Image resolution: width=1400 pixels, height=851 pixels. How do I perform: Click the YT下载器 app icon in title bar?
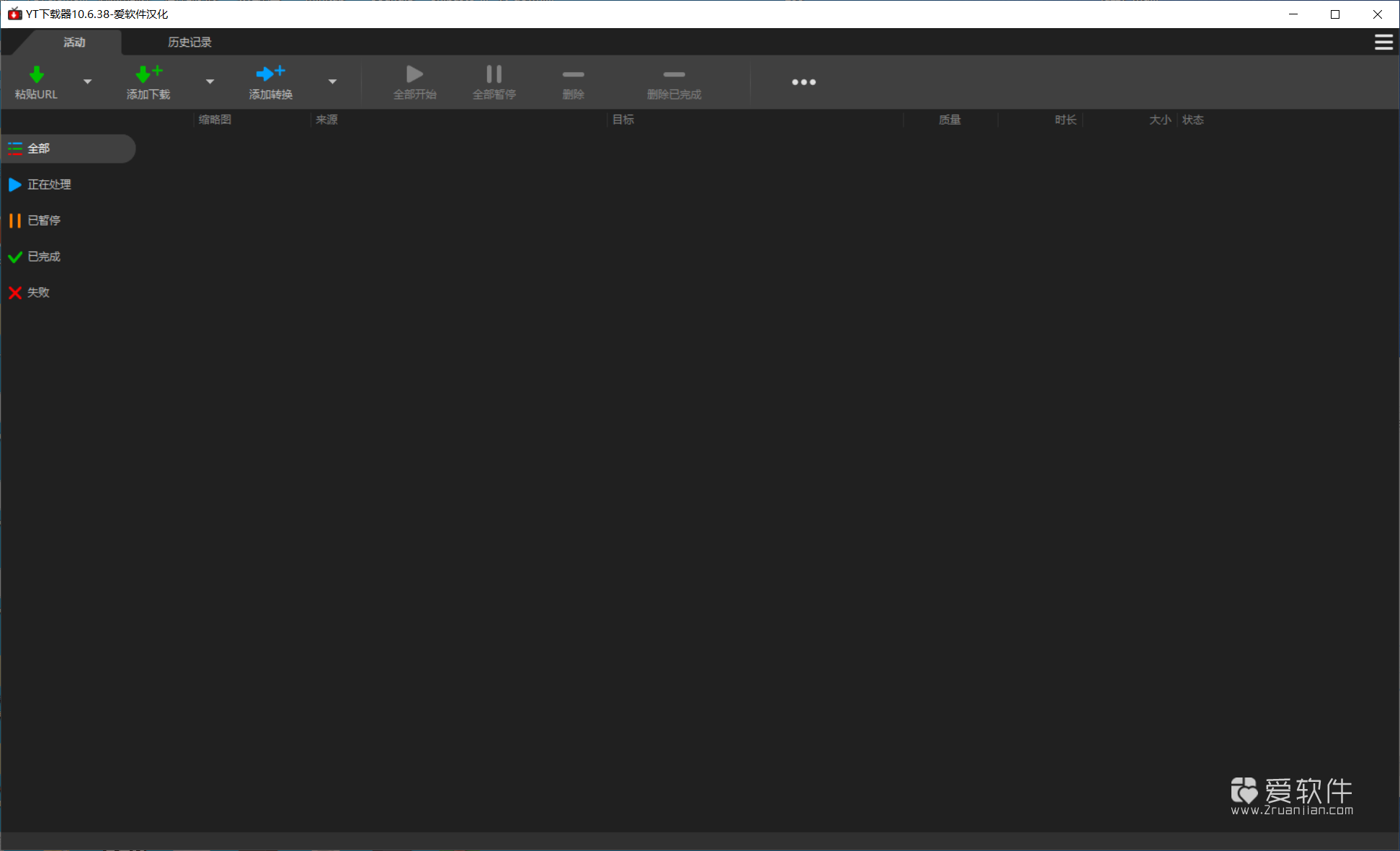[14, 14]
